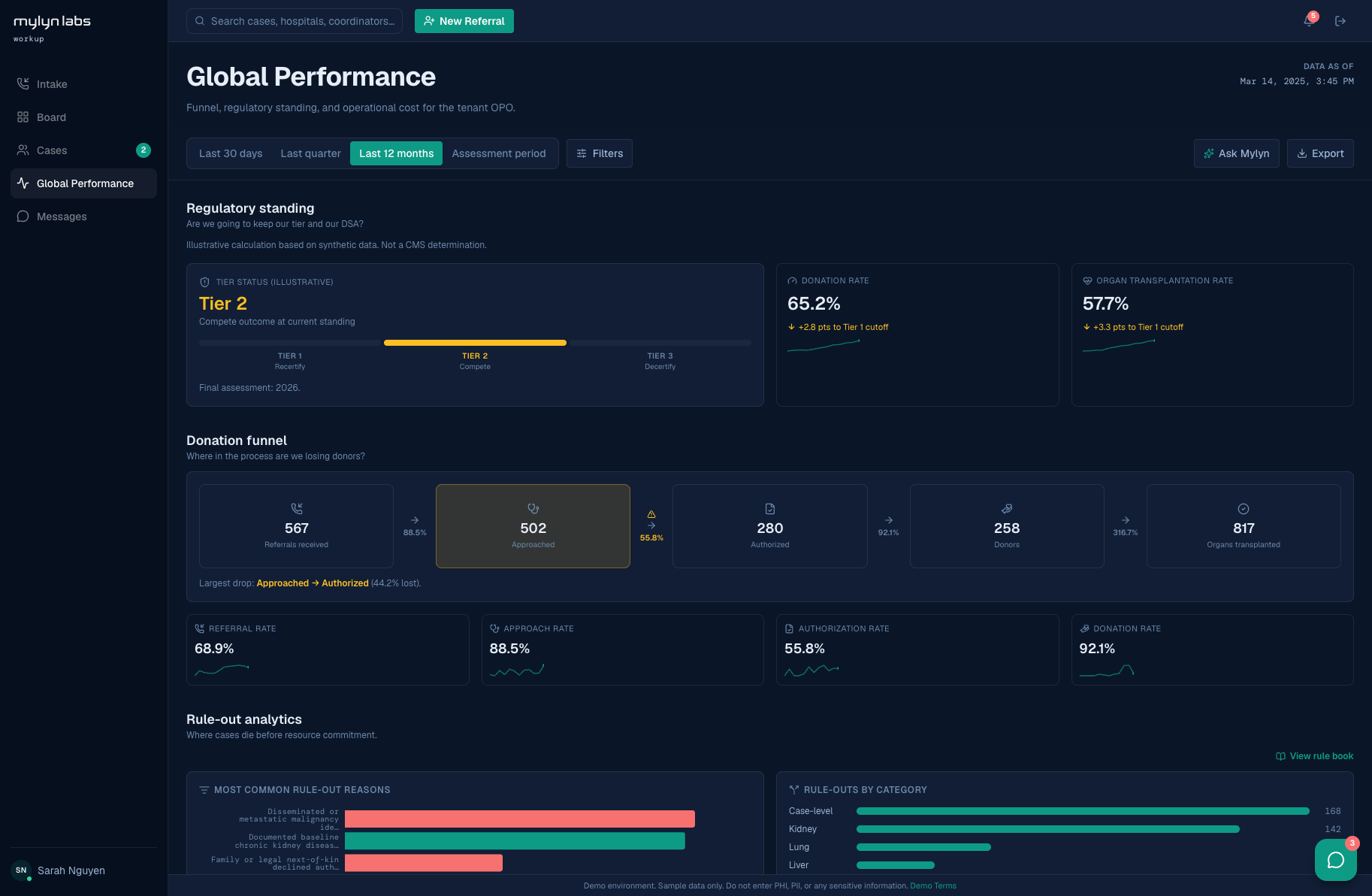This screenshot has width=1372, height=896.
Task: Click the Donation Rate gauge icon
Action: 792,280
